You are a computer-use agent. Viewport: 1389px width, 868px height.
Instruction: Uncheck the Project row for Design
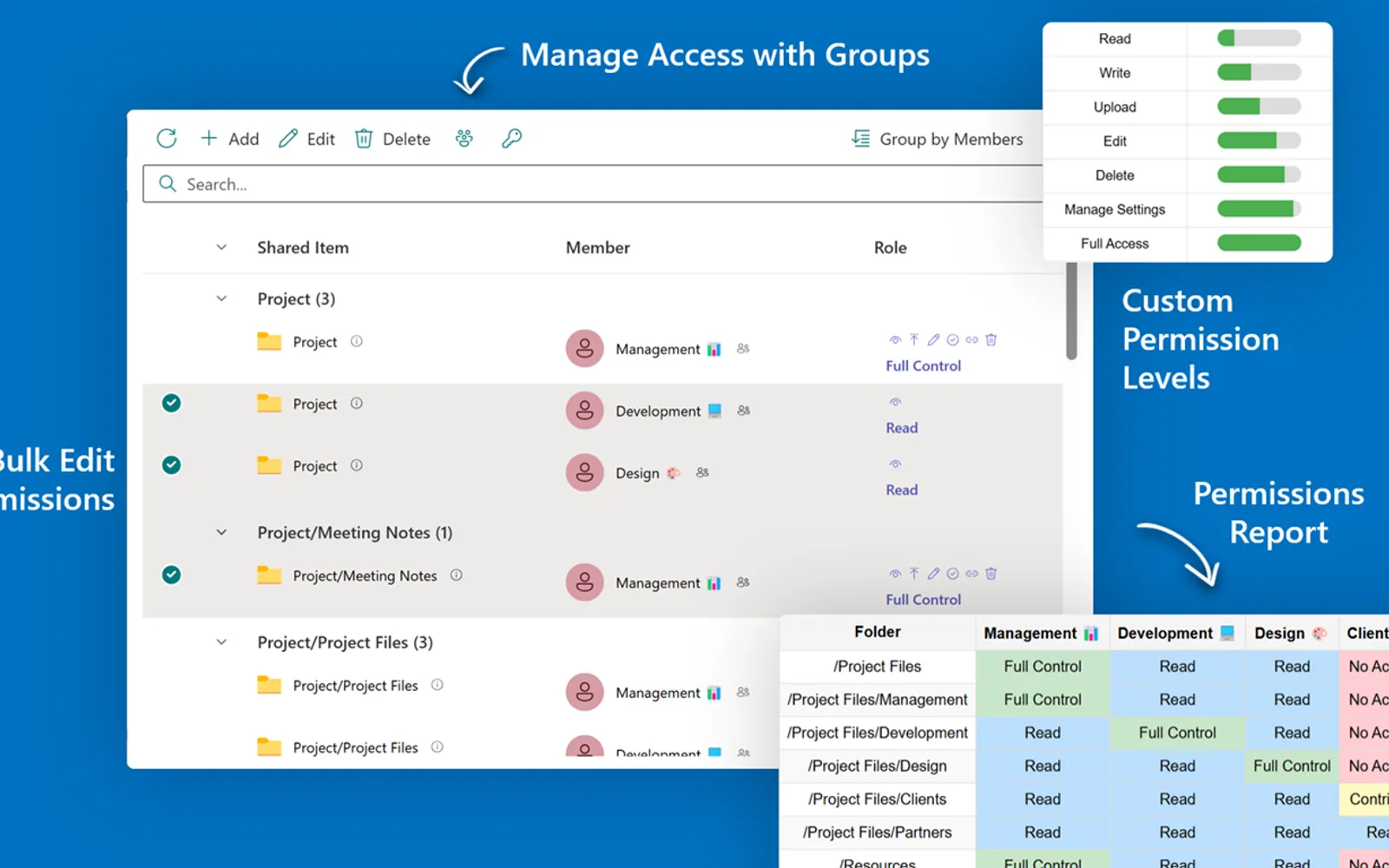coord(172,465)
